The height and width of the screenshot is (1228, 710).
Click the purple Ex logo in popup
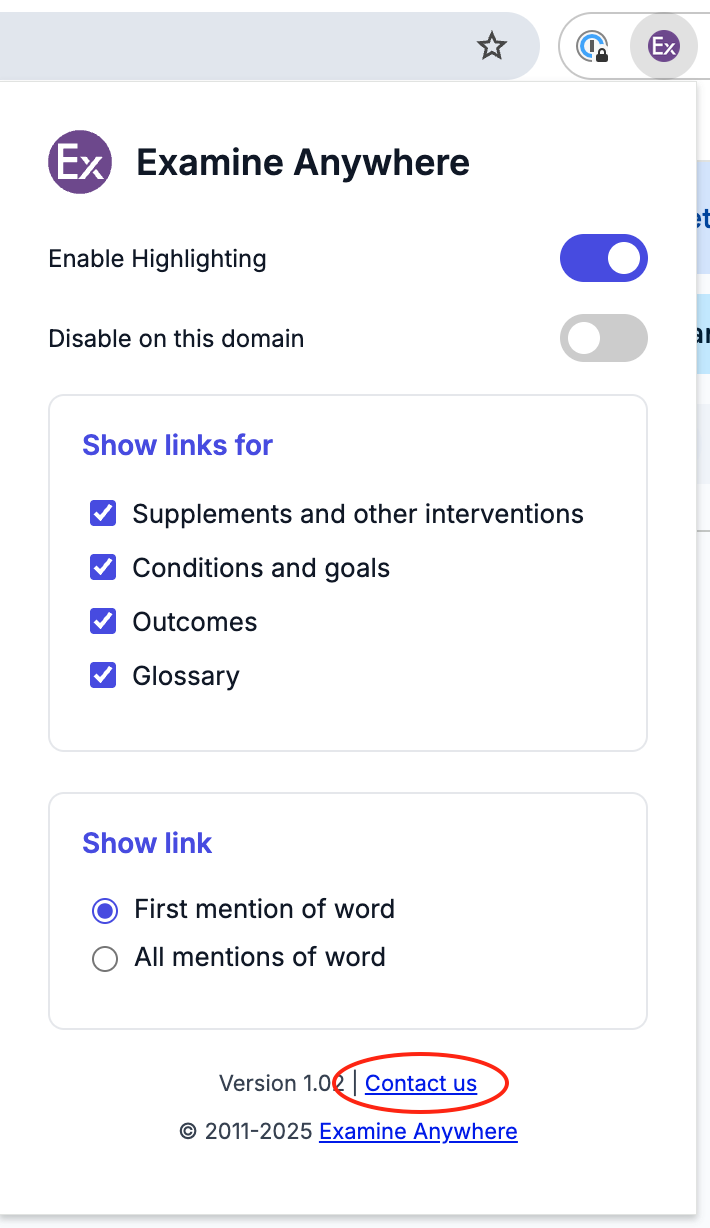pos(79,163)
